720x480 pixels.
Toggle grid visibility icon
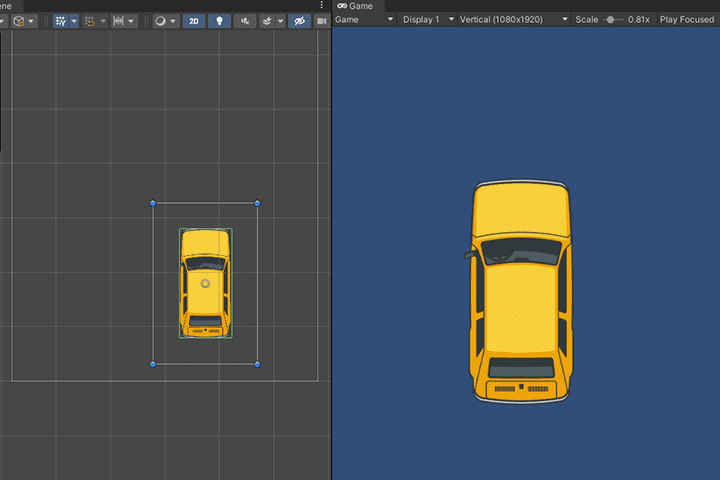[61, 21]
